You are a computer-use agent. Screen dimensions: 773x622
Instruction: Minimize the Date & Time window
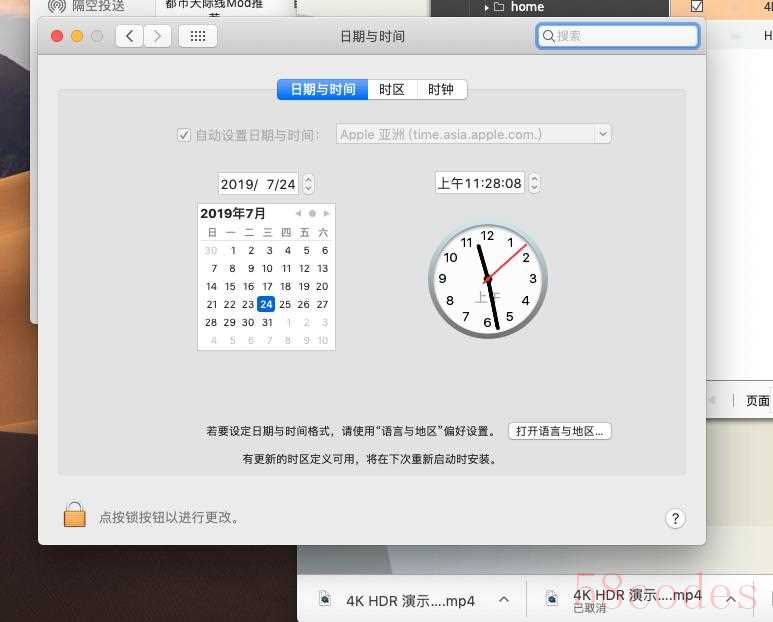pos(77,36)
